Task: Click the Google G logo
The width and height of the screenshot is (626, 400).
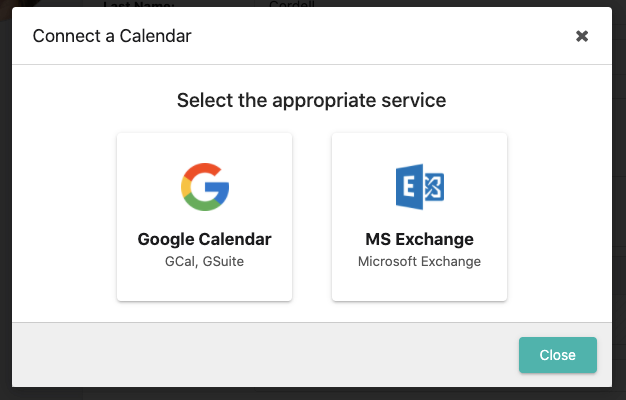Action: pos(205,187)
